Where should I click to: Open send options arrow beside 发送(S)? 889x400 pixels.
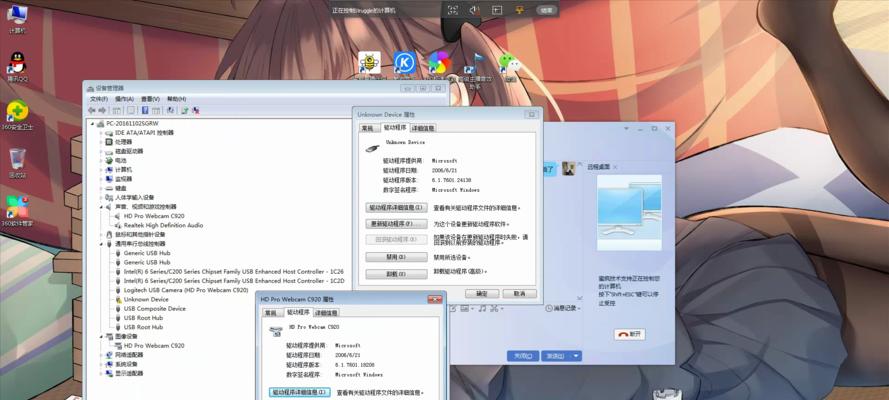[576, 356]
